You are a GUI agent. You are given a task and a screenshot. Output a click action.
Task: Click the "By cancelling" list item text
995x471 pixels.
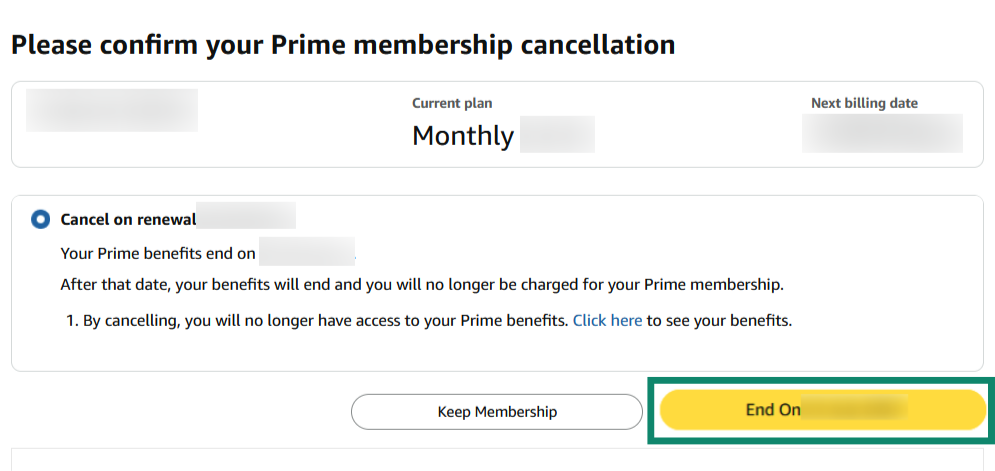325,321
